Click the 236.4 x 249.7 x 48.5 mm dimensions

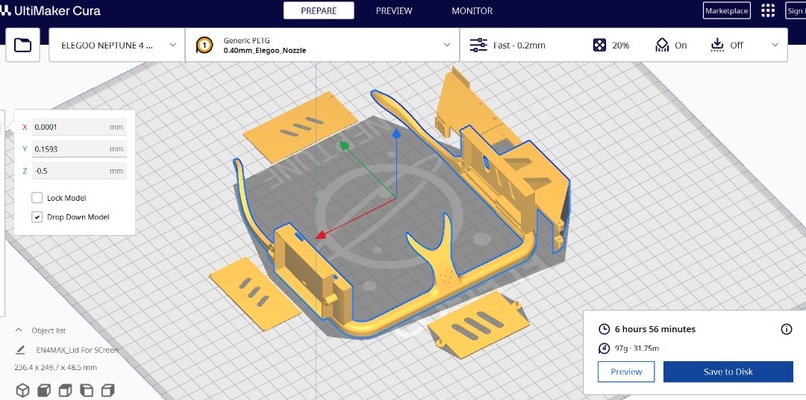pos(56,368)
